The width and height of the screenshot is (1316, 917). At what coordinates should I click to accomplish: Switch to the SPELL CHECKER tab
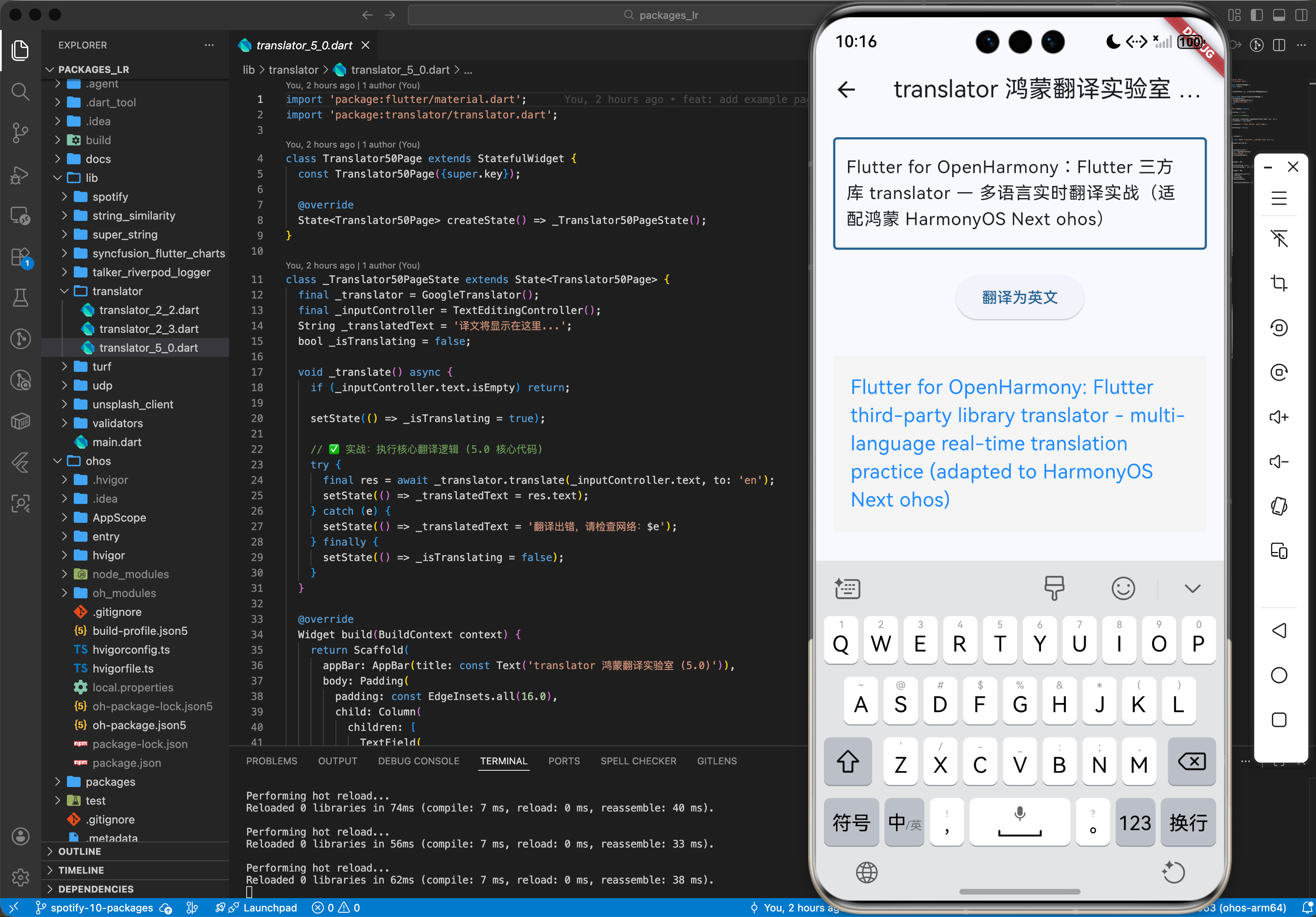pos(638,760)
